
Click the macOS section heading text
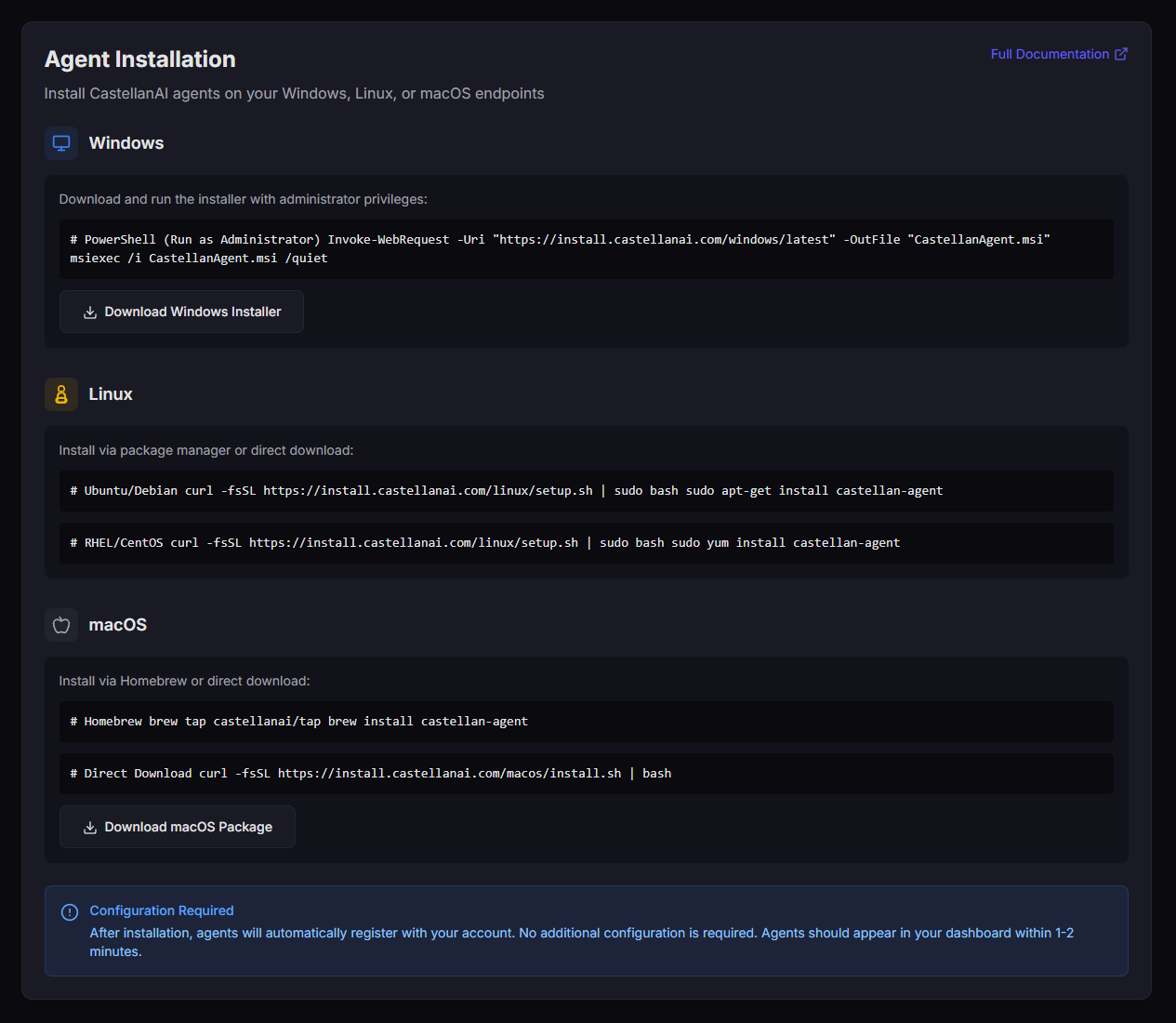point(118,625)
